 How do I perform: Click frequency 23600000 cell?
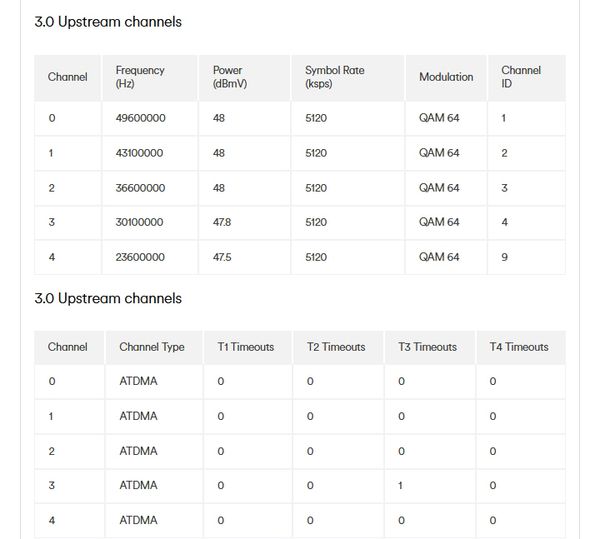click(x=150, y=257)
